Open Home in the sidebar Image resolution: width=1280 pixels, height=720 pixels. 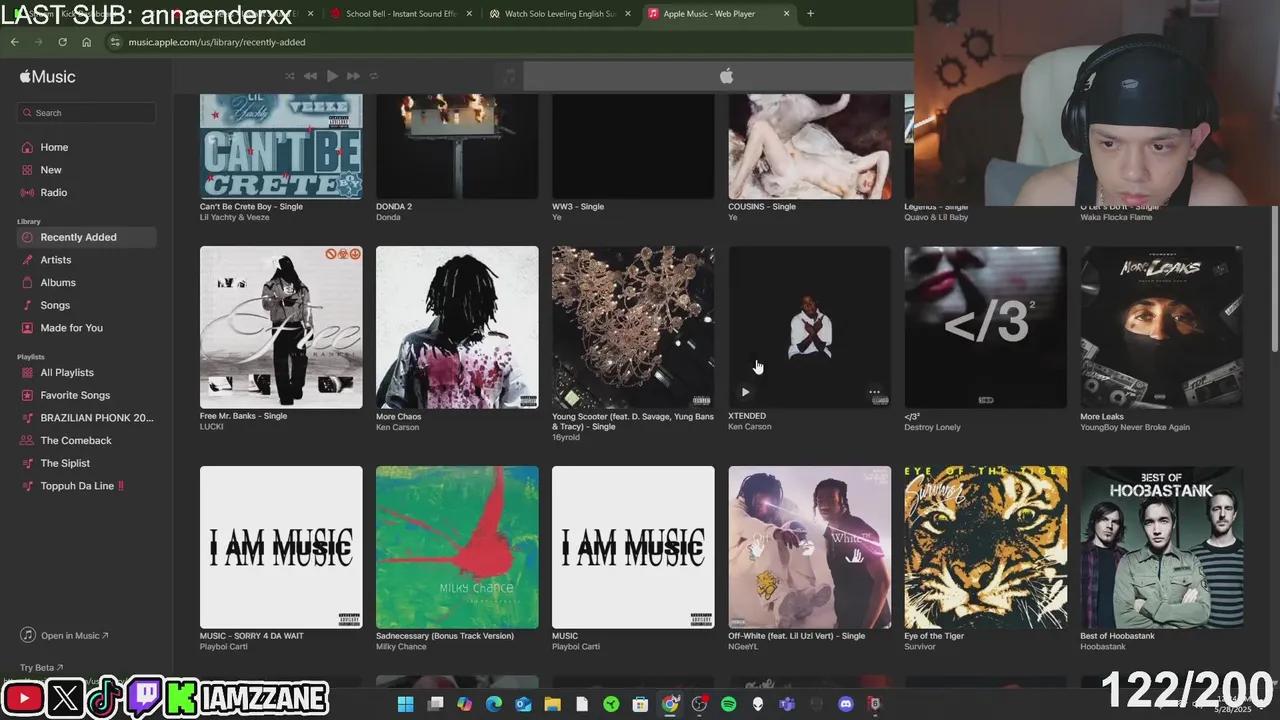coord(54,147)
